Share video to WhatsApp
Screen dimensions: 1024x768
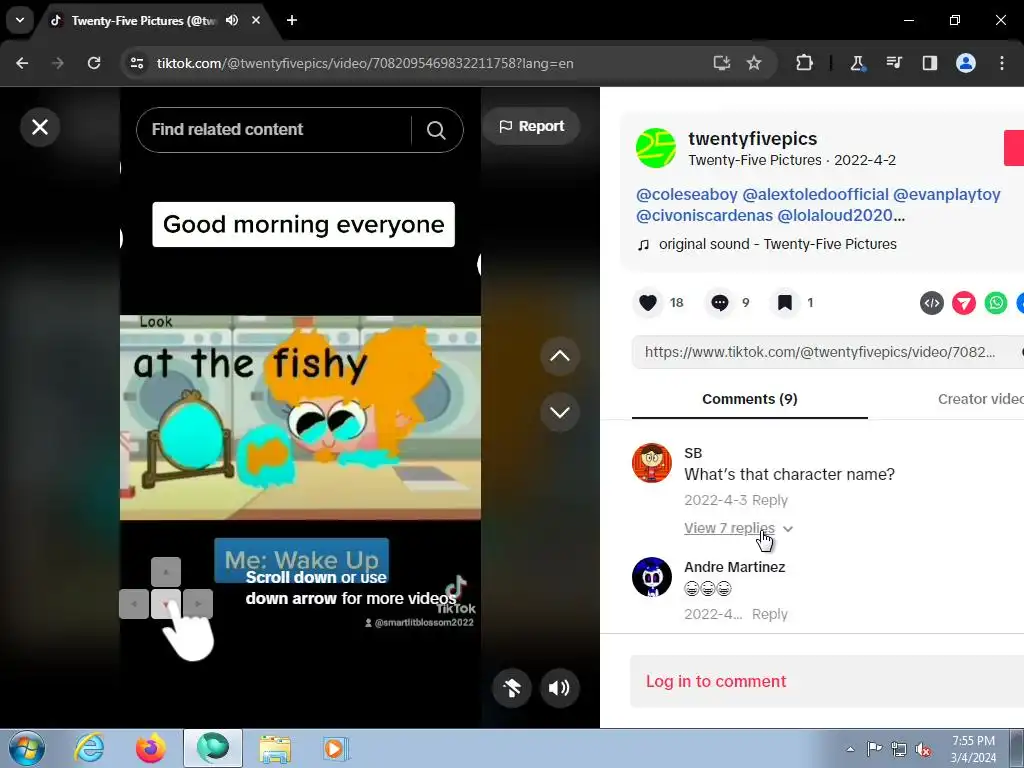(996, 303)
